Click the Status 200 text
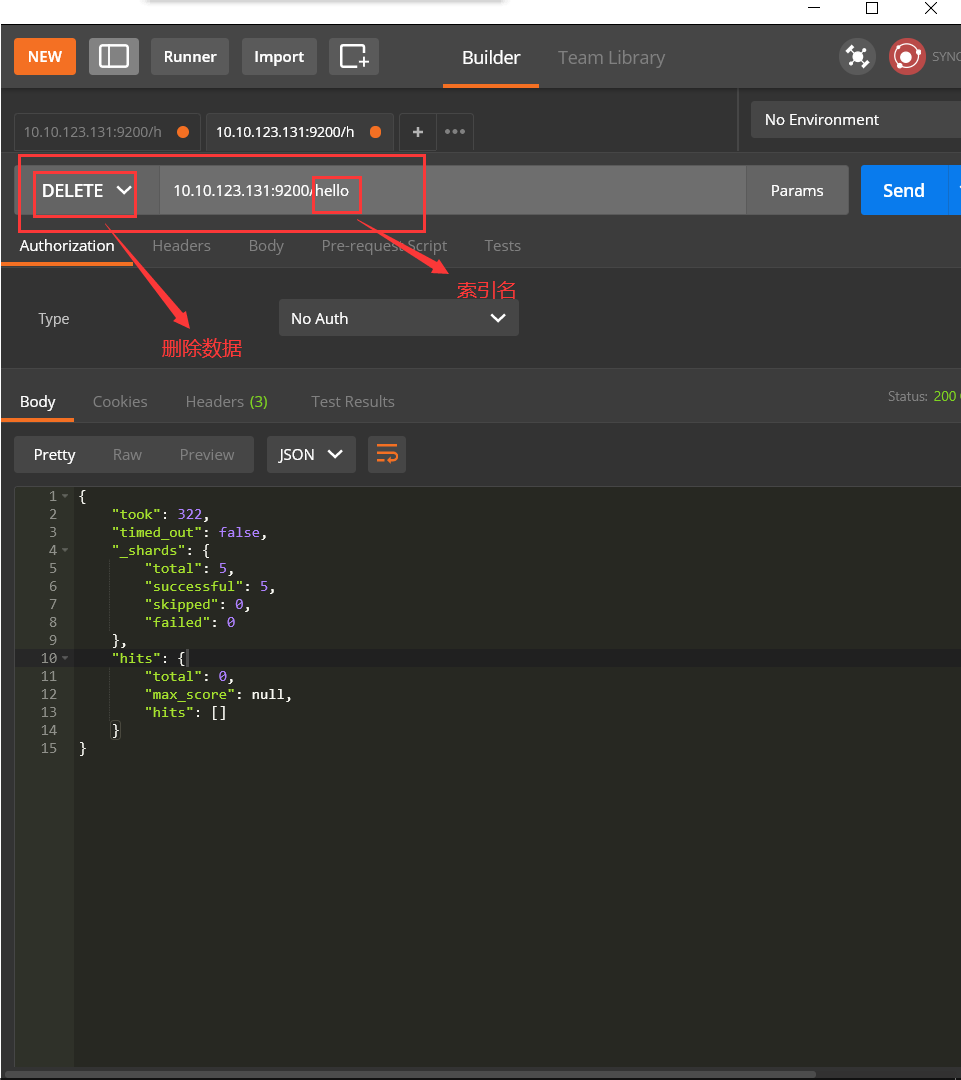Image resolution: width=961 pixels, height=1080 pixels. click(923, 396)
